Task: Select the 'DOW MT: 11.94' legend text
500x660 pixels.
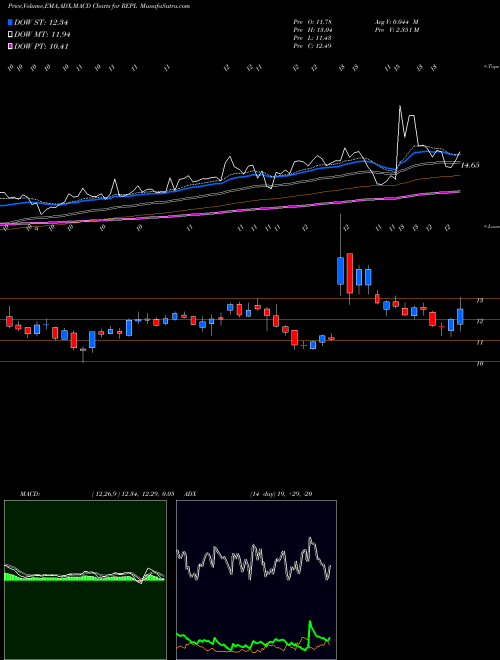Action: click(x=42, y=35)
